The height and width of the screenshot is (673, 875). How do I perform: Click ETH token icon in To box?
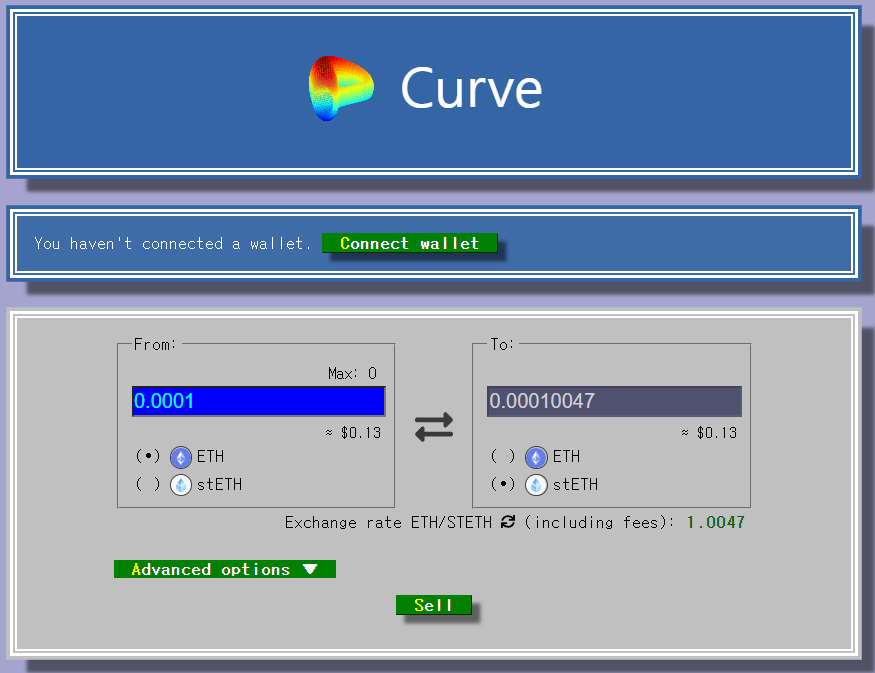536,457
